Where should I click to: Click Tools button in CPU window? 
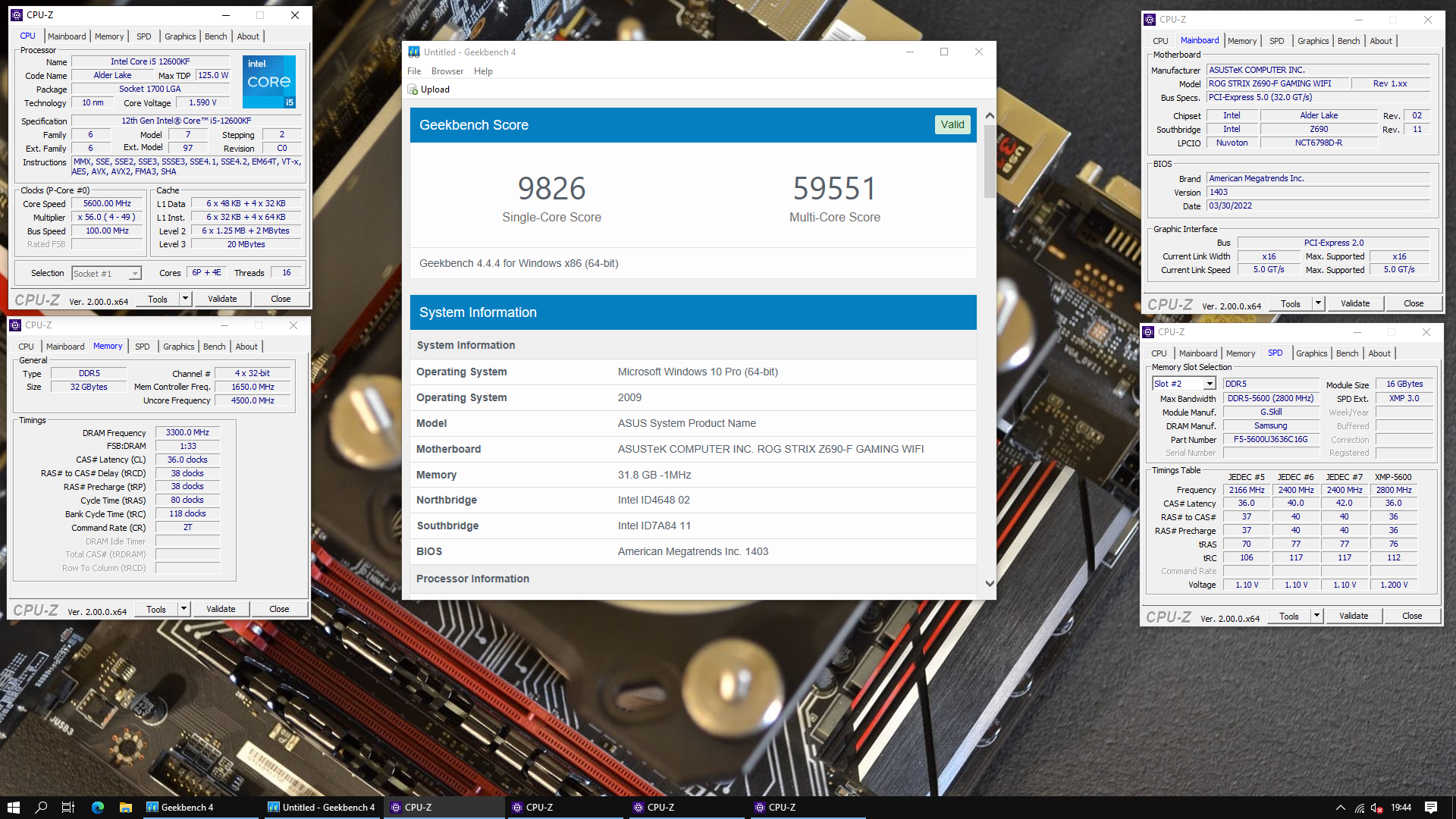[x=158, y=299]
